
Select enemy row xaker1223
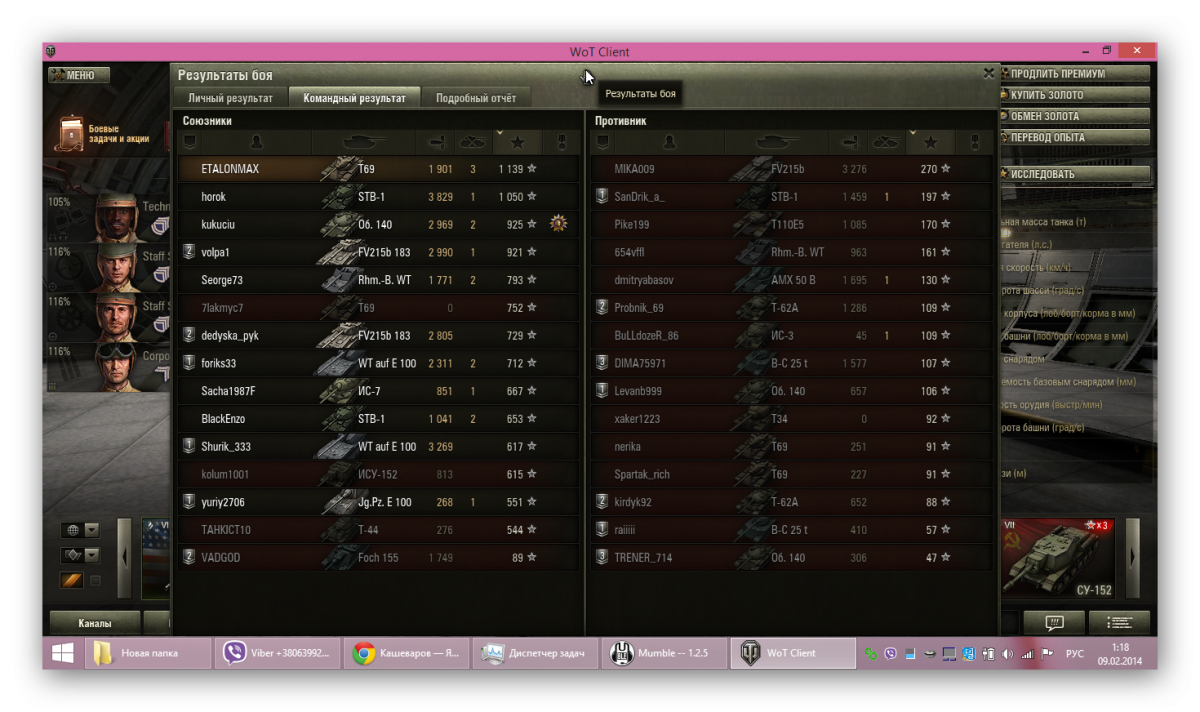click(792, 419)
